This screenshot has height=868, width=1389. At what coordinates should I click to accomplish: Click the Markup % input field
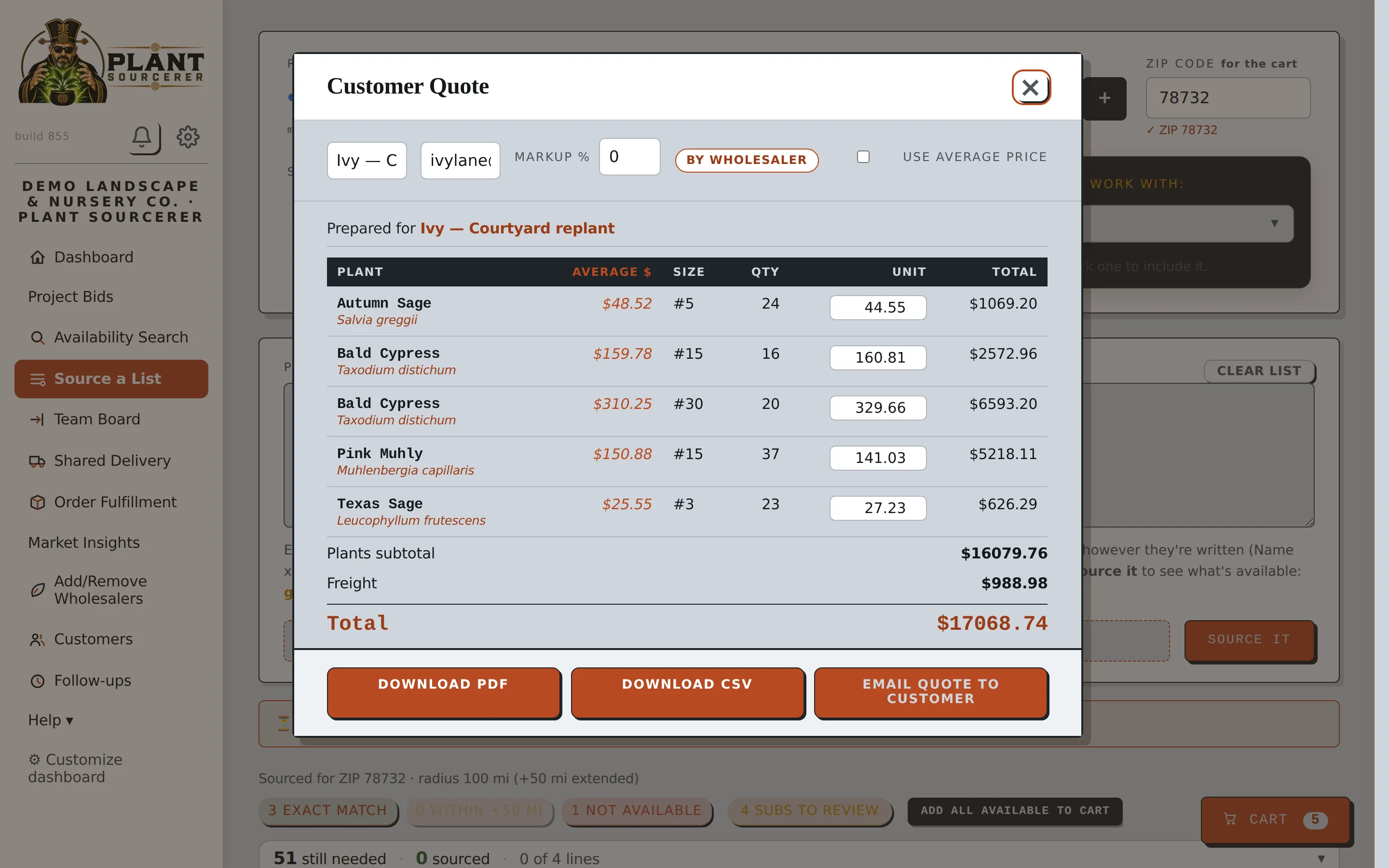coord(630,157)
